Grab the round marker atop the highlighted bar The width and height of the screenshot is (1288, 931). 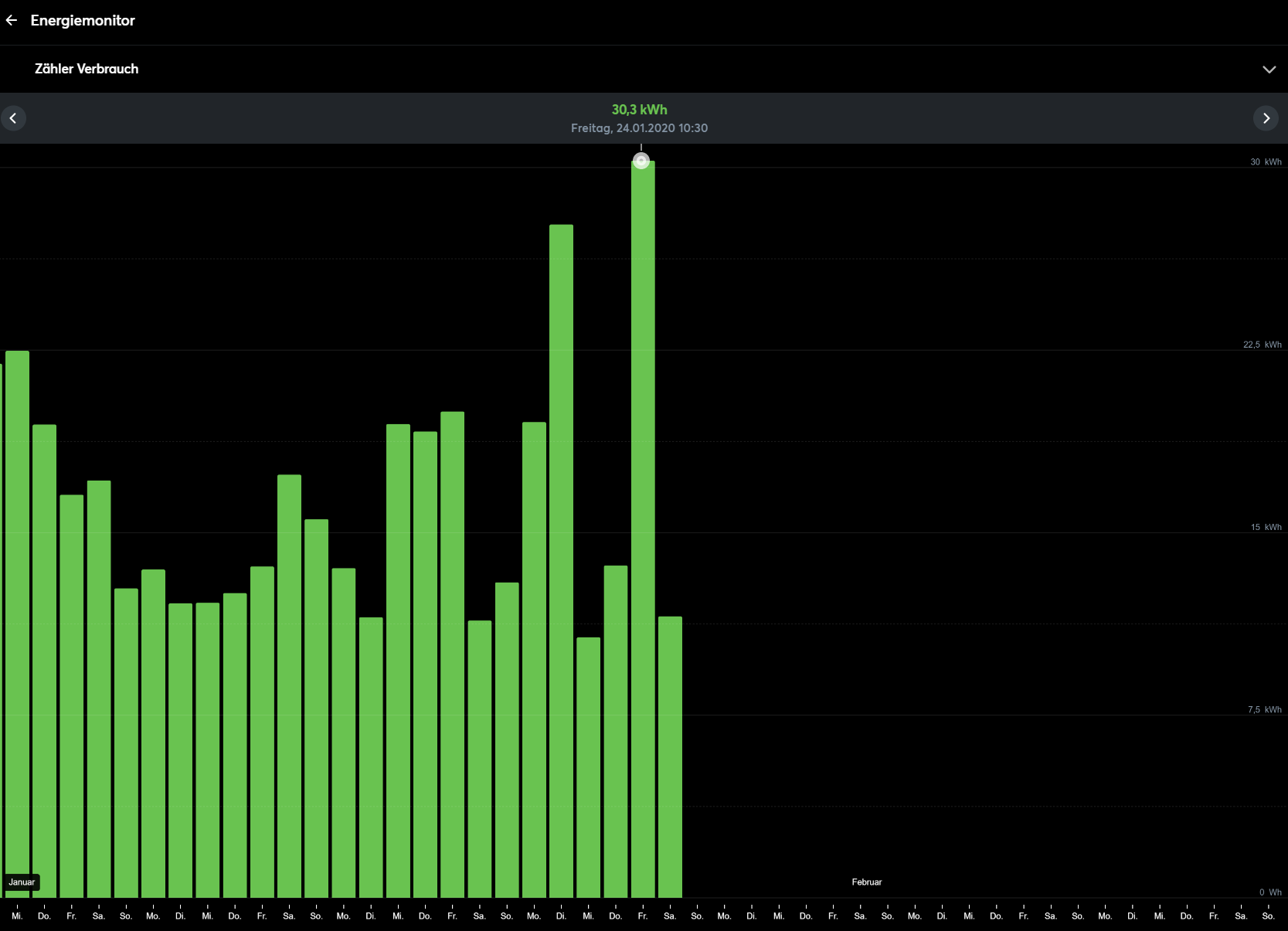(x=641, y=161)
